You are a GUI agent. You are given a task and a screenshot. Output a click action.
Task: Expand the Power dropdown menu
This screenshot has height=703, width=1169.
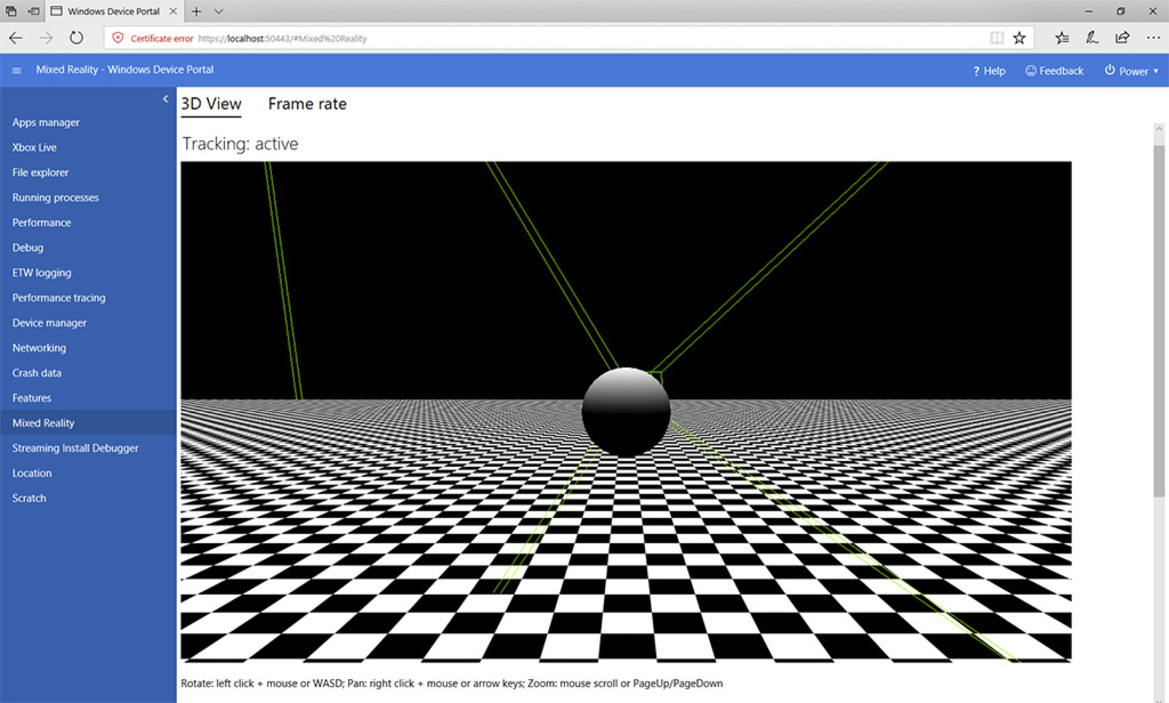1132,71
